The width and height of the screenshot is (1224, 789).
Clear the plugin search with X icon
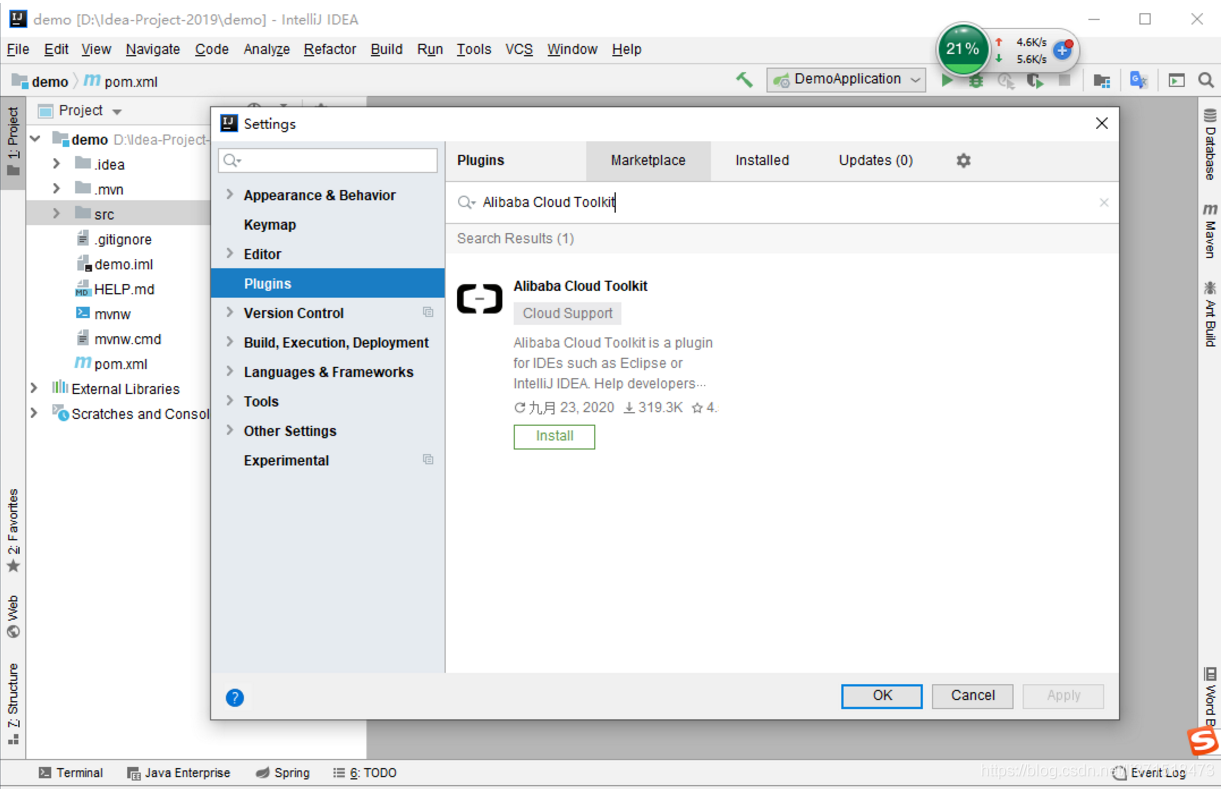coord(1104,202)
